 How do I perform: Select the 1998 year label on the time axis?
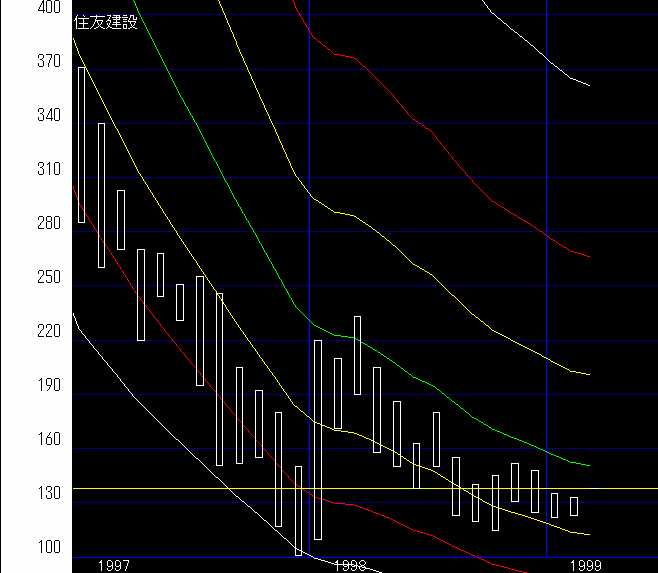350,565
